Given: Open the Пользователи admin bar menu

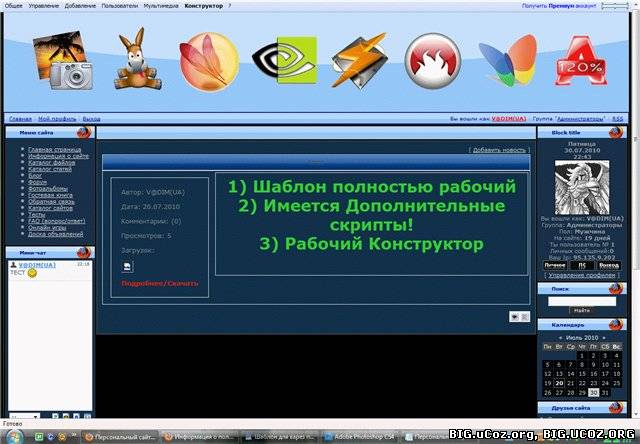Looking at the screenshot, I should point(120,6).
